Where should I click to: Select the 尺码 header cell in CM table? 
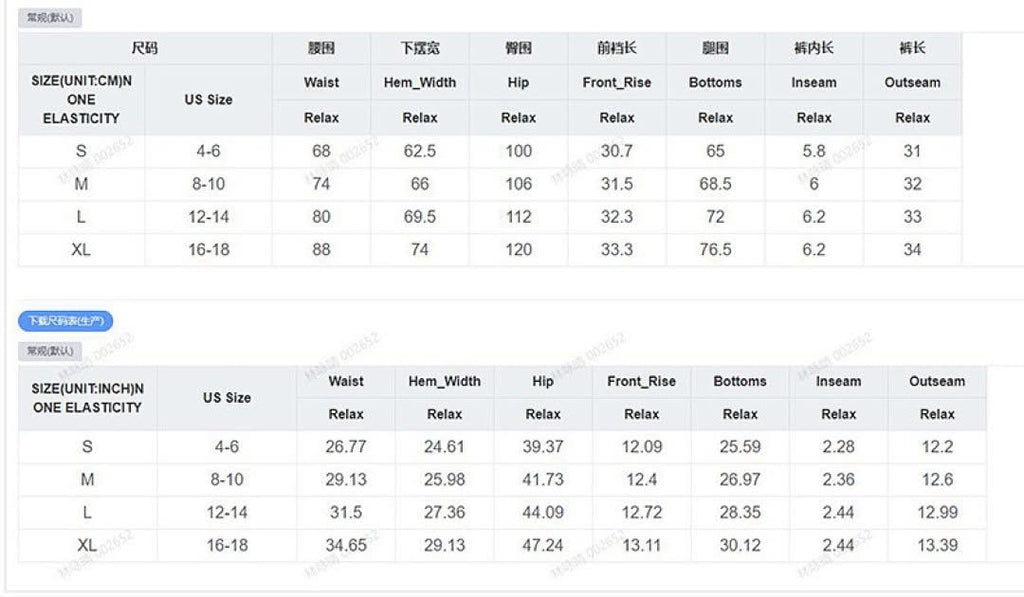[x=145, y=48]
